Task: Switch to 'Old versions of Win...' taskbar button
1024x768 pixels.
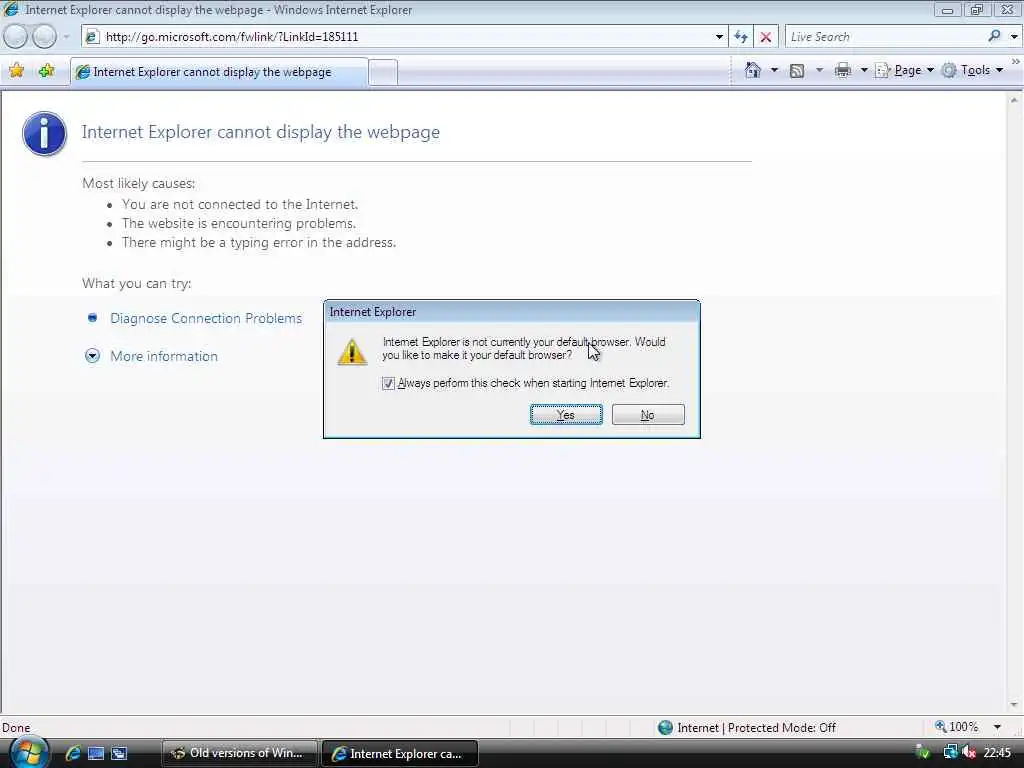Action: (239, 753)
